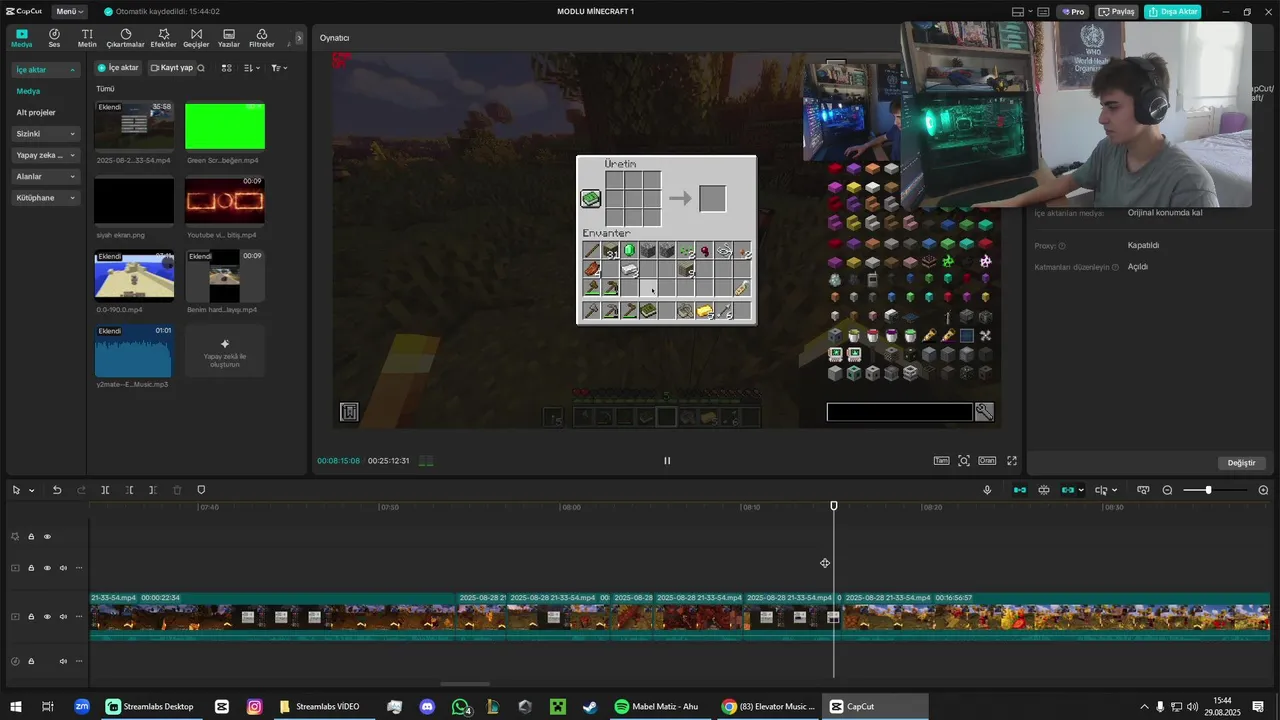Viewport: 1280px width, 720px height.
Task: Open the Çıkartmalar tab
Action: tap(126, 38)
